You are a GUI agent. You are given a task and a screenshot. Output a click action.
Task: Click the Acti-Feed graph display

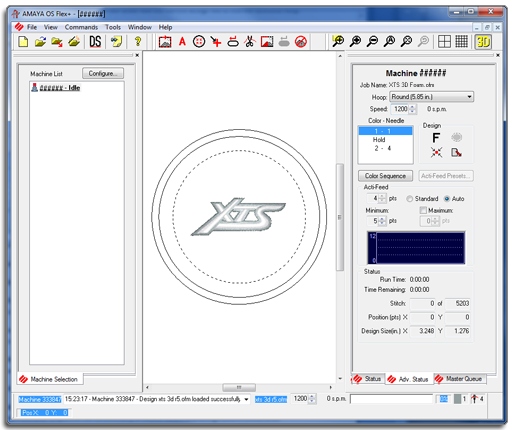tap(416, 248)
